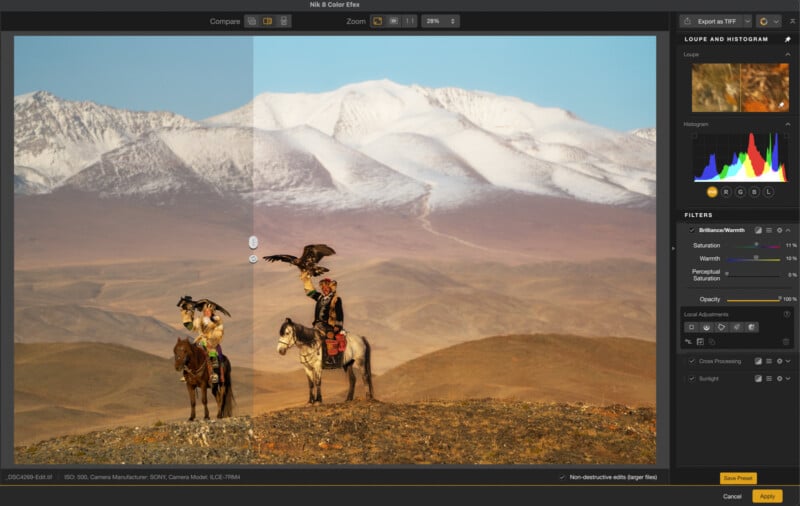Expand the Sunlight filter section
Image resolution: width=800 pixels, height=506 pixels.
[788, 379]
